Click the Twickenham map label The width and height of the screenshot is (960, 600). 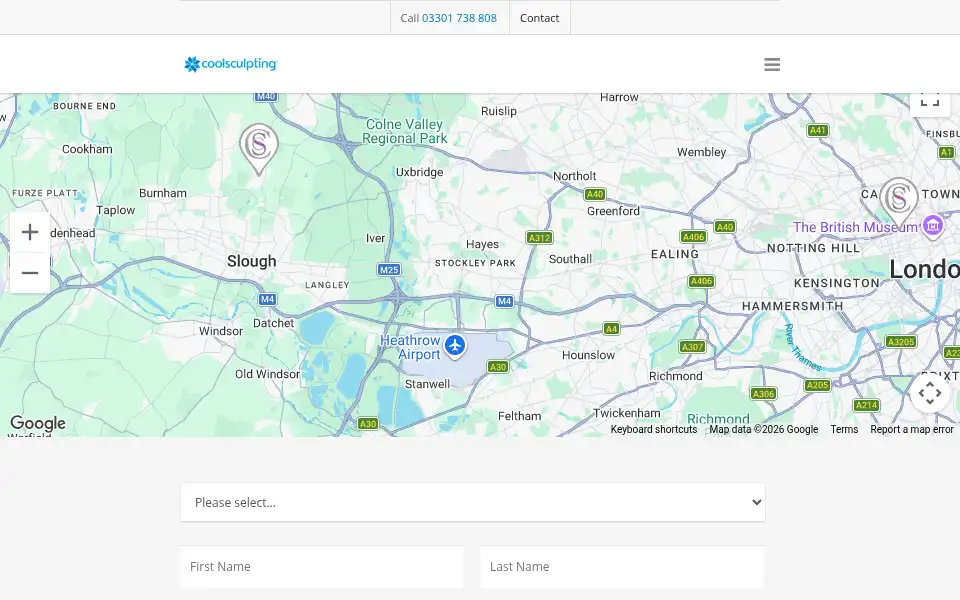point(627,413)
